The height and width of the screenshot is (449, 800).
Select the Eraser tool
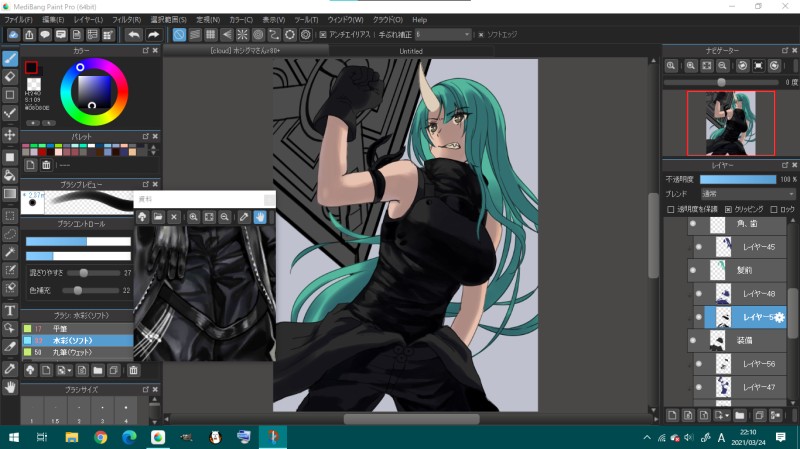[x=10, y=77]
